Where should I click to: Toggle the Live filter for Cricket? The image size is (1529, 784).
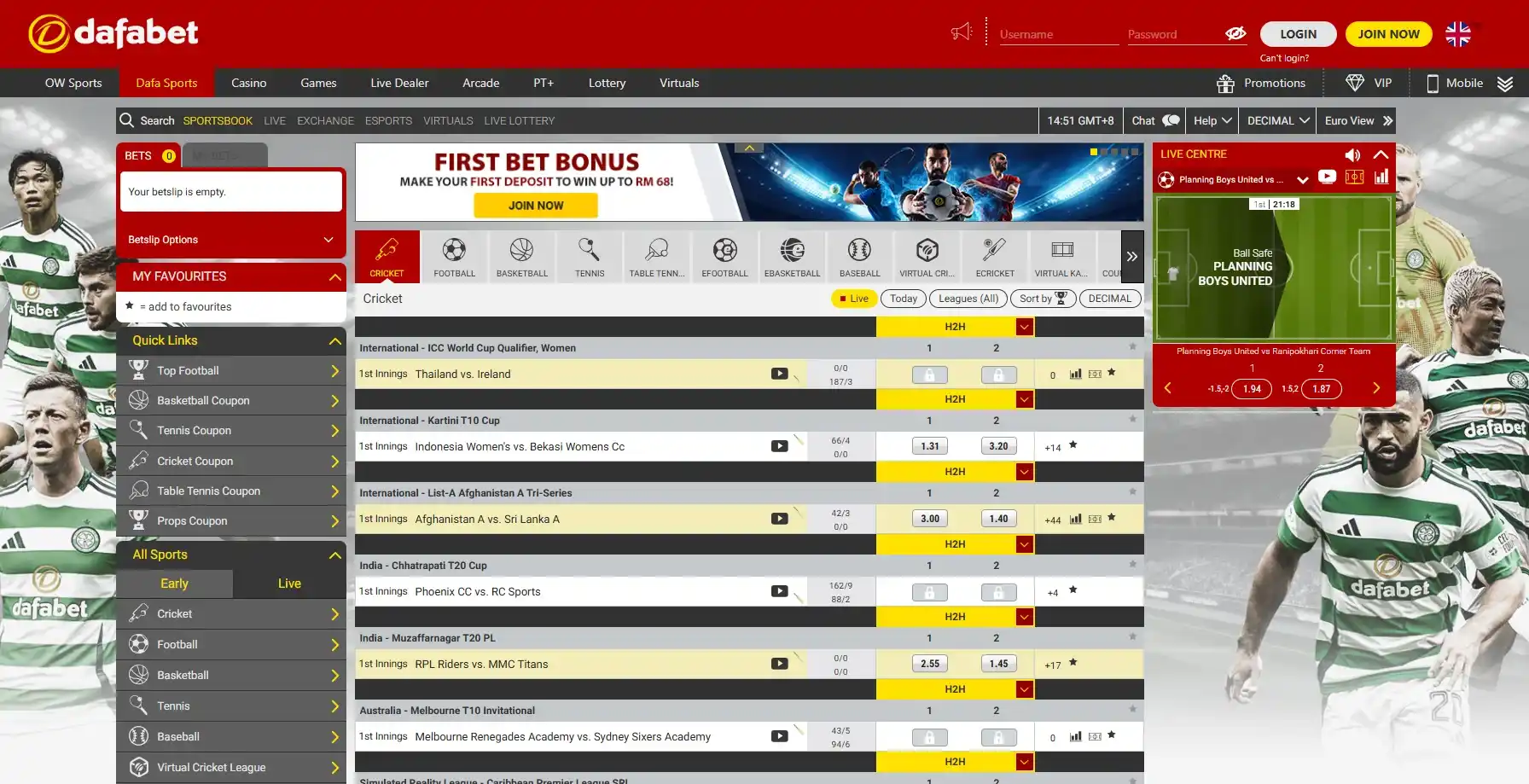[853, 299]
